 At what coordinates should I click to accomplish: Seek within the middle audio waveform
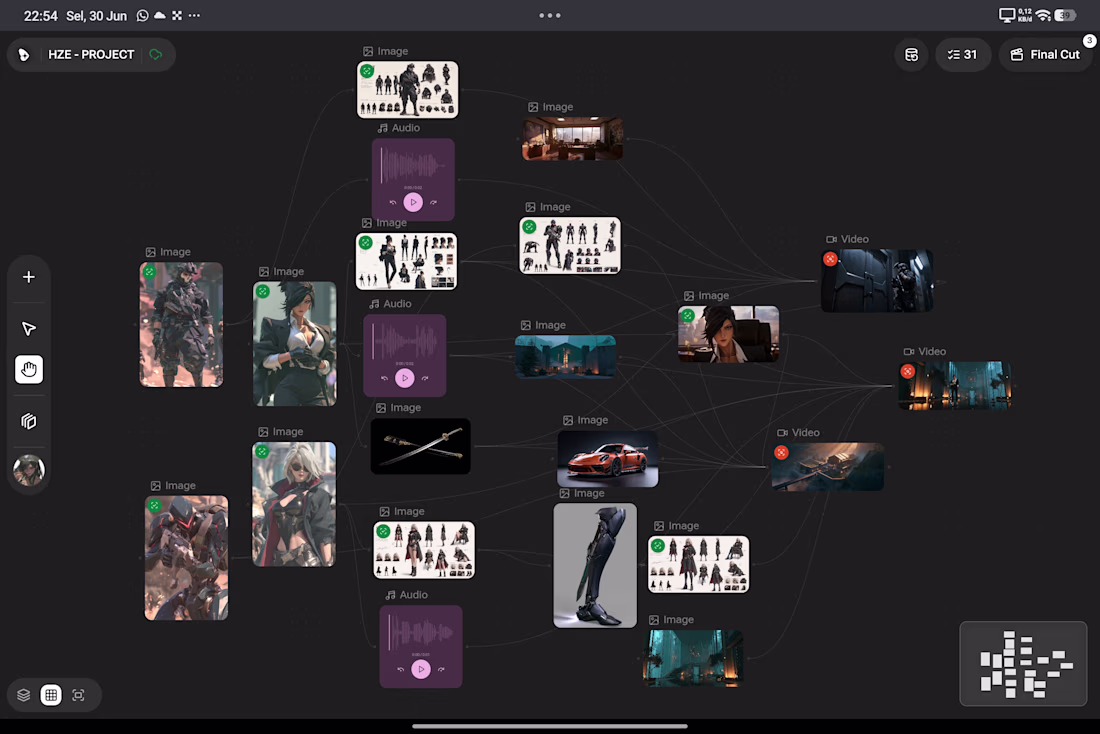[404, 342]
